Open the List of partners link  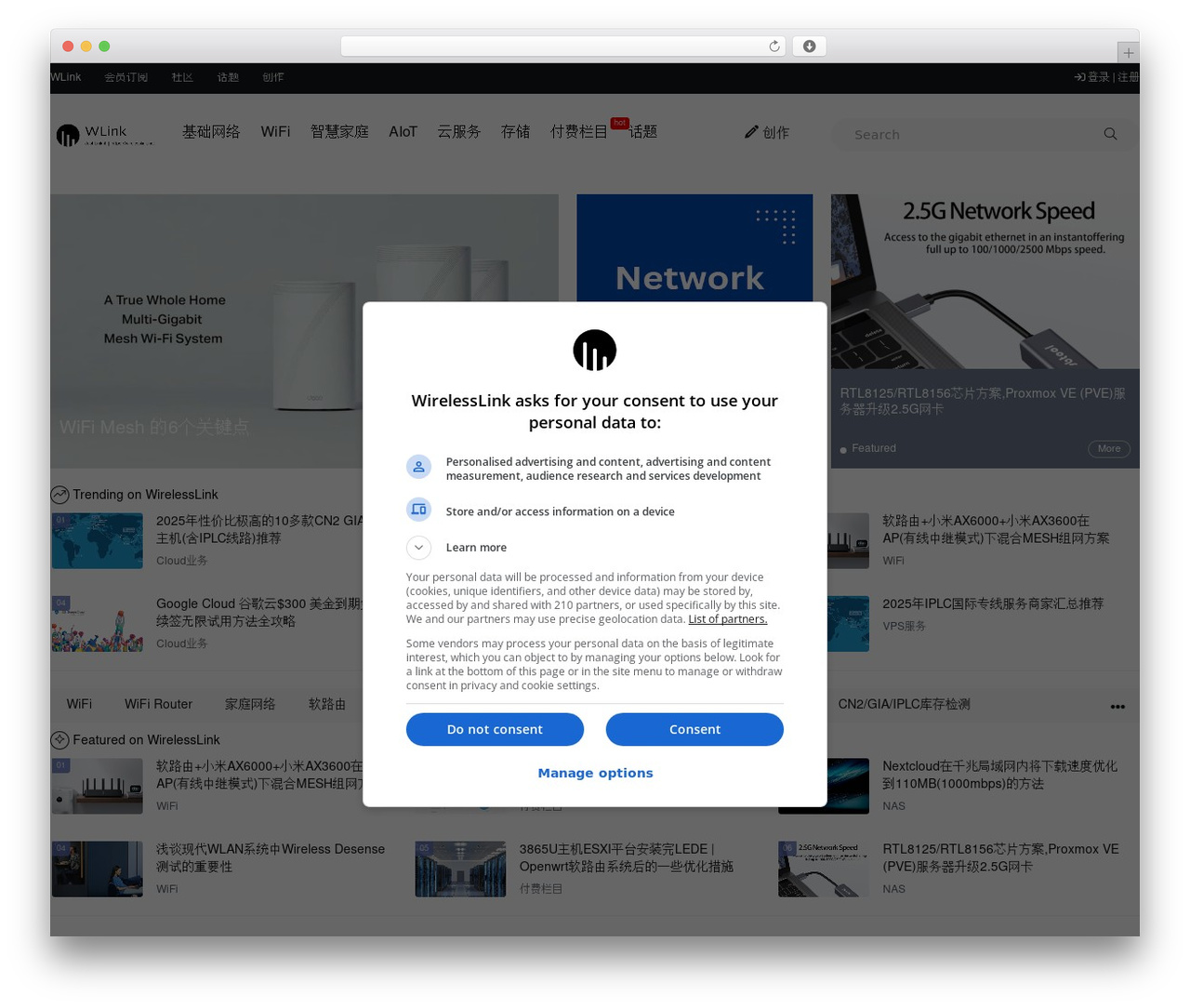728,619
